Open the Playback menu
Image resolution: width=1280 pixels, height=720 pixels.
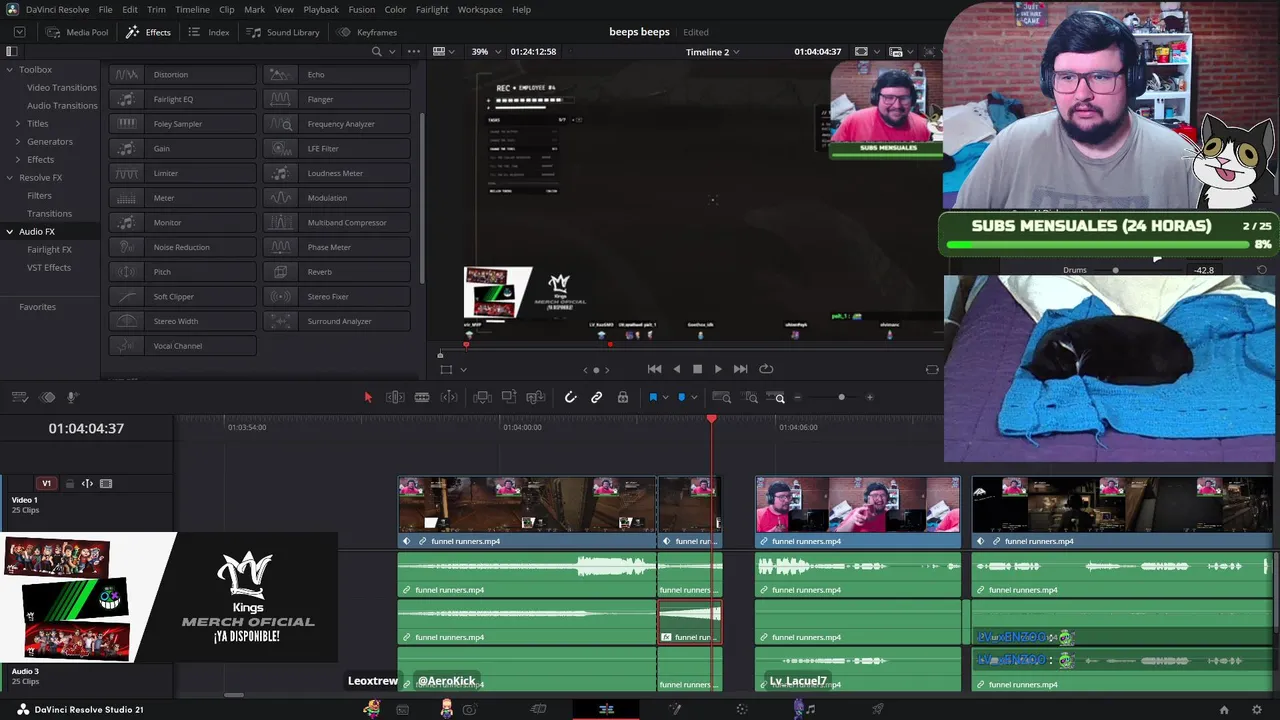click(321, 9)
